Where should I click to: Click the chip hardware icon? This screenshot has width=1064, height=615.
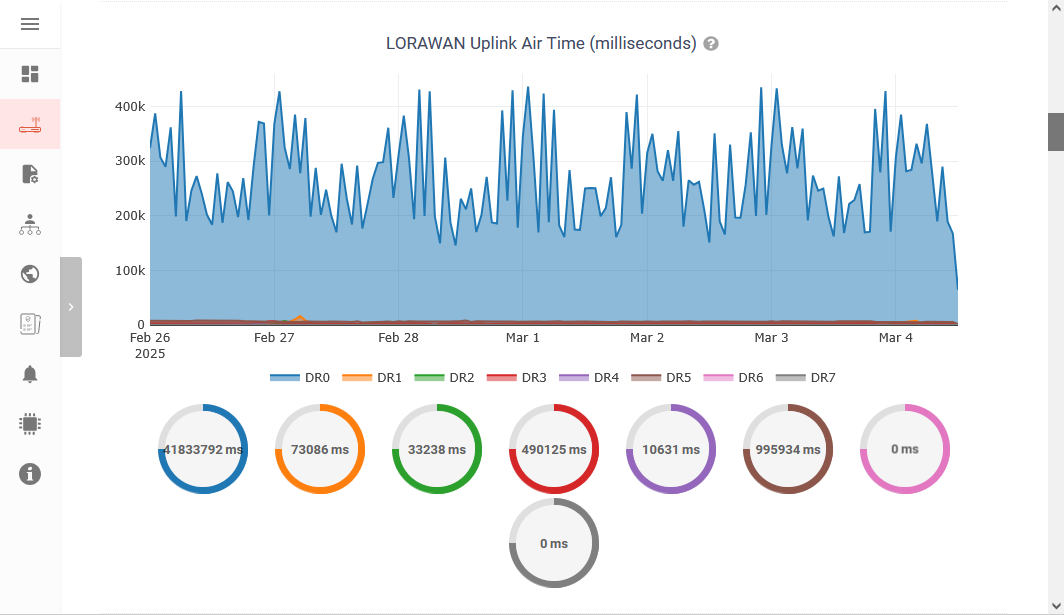[x=30, y=424]
